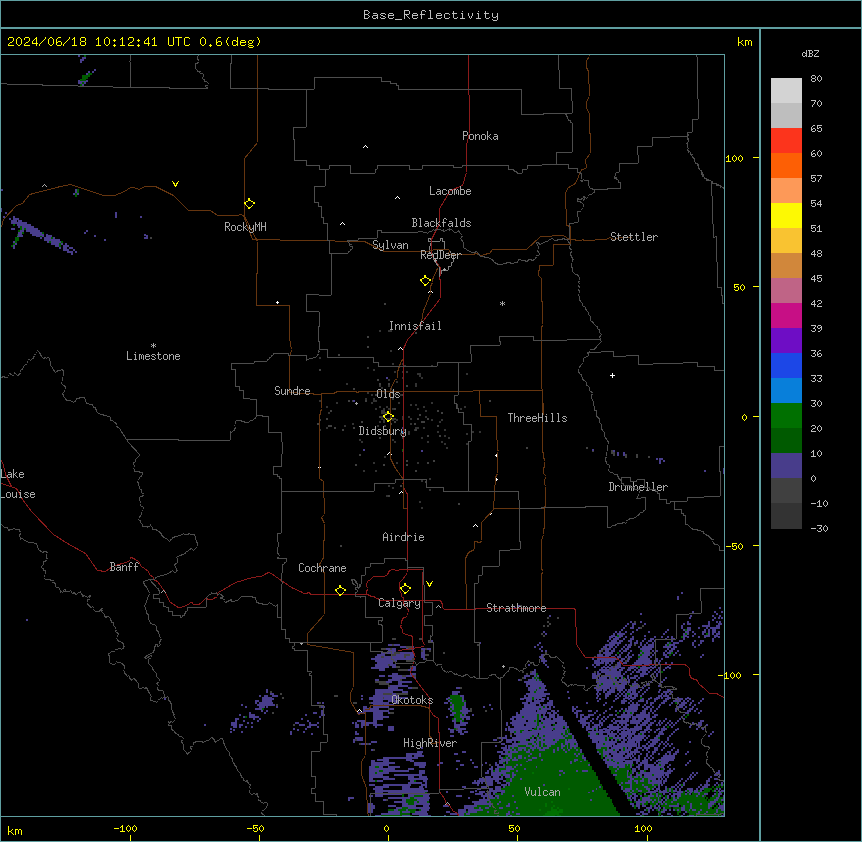Select the red 65 dBZ legend swatch
Screen dimensions: 862x842
(x=786, y=141)
